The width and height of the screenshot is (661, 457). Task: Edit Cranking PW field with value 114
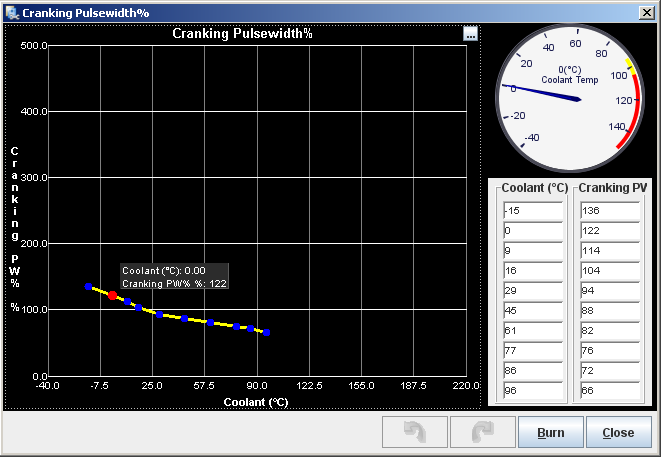pos(610,250)
